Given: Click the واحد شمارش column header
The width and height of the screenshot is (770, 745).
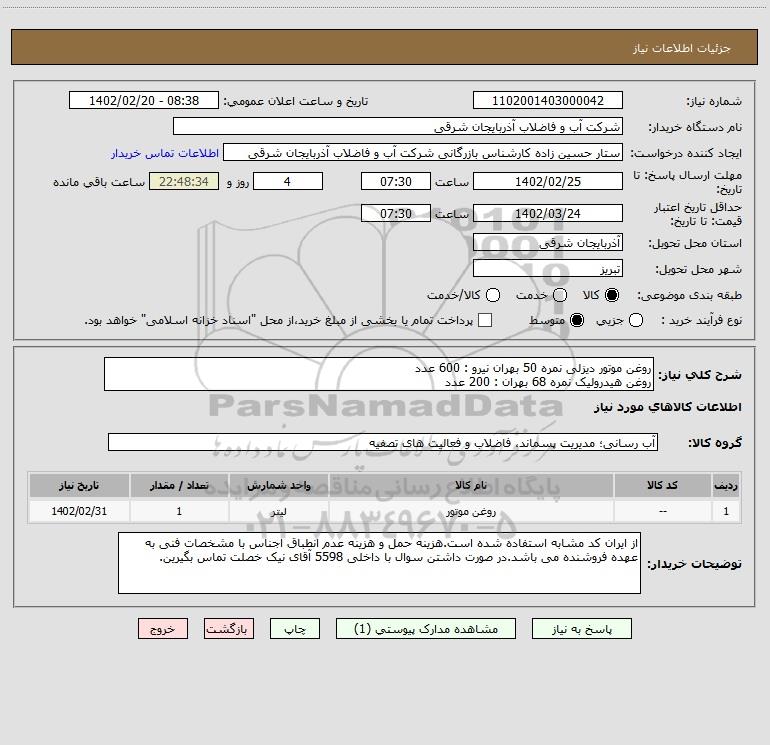Looking at the screenshot, I should (278, 485).
